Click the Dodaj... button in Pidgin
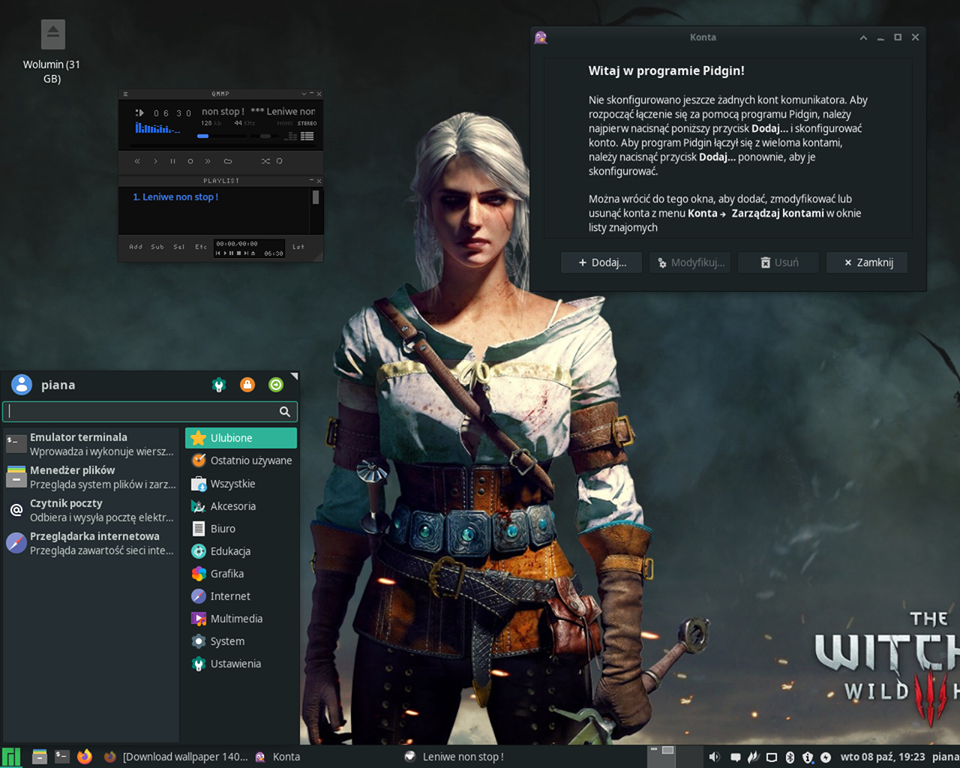This screenshot has height=768, width=960. click(x=600, y=262)
